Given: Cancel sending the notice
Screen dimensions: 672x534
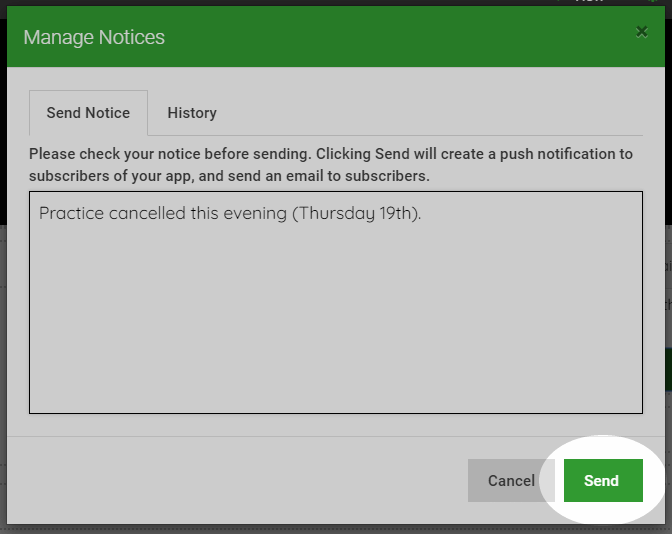Looking at the screenshot, I should [511, 480].
